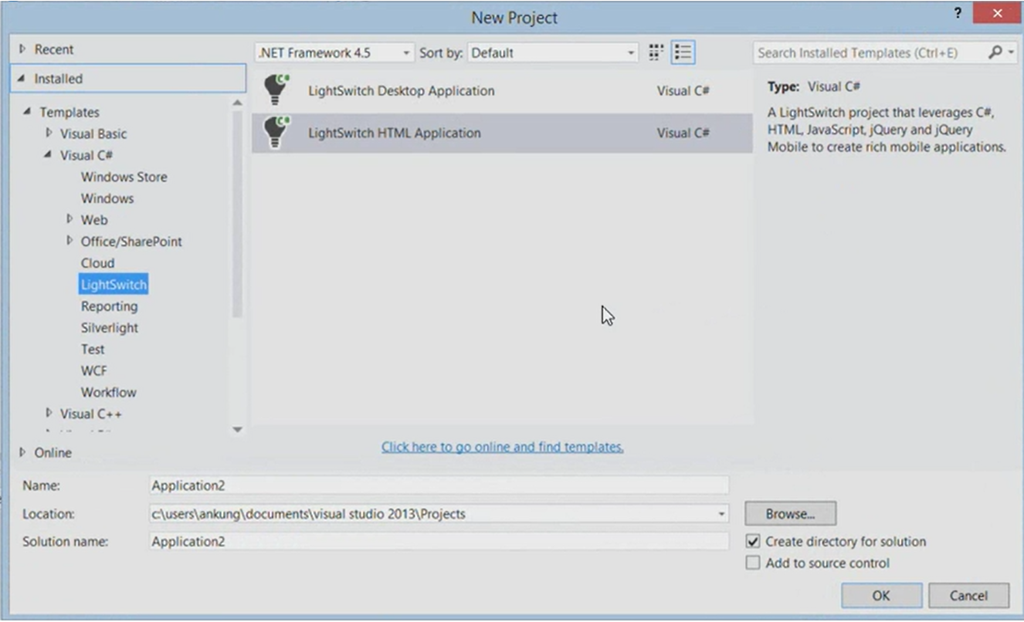Open link to find templates online
The height and width of the screenshot is (622, 1024).
pos(502,447)
